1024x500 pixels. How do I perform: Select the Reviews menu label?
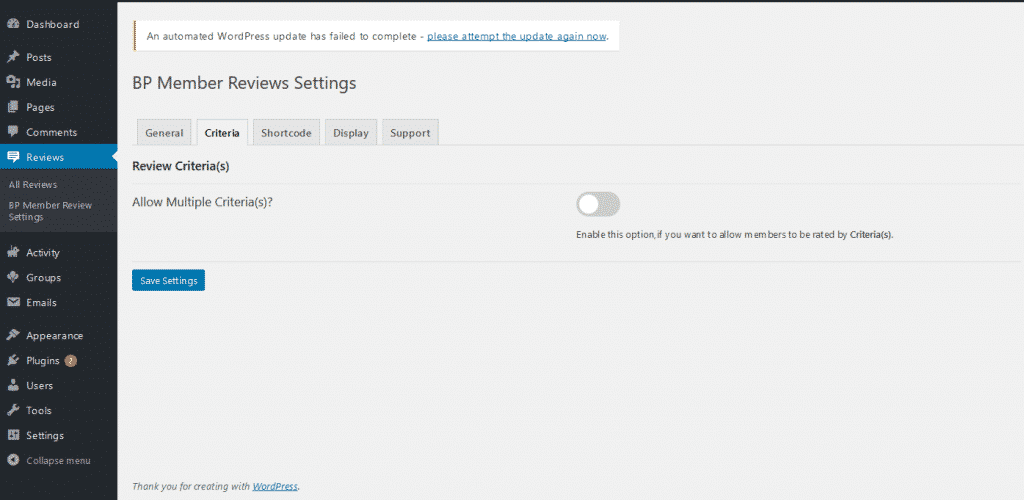point(45,157)
